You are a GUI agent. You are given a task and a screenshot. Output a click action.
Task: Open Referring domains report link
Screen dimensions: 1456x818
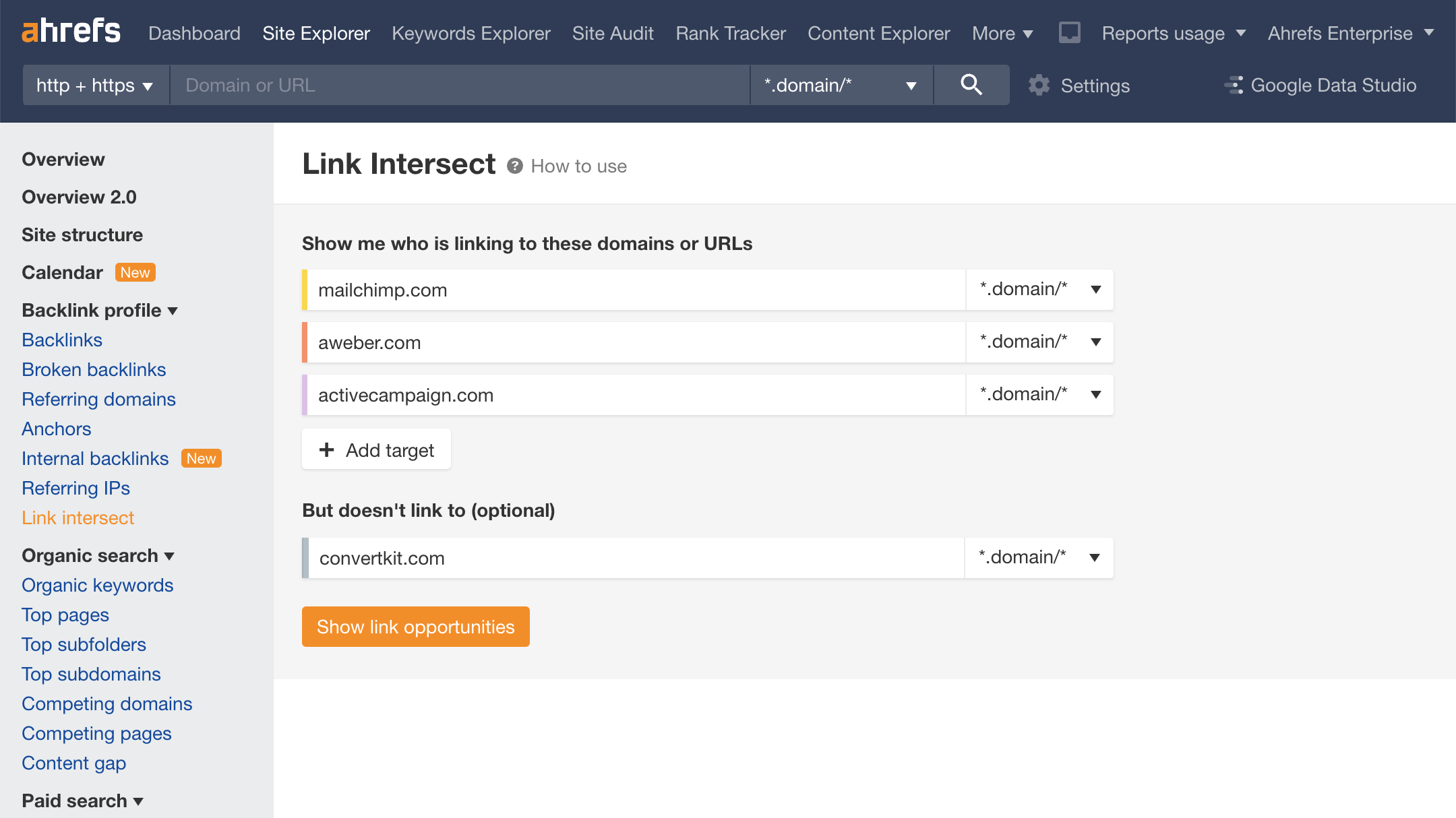coord(98,400)
